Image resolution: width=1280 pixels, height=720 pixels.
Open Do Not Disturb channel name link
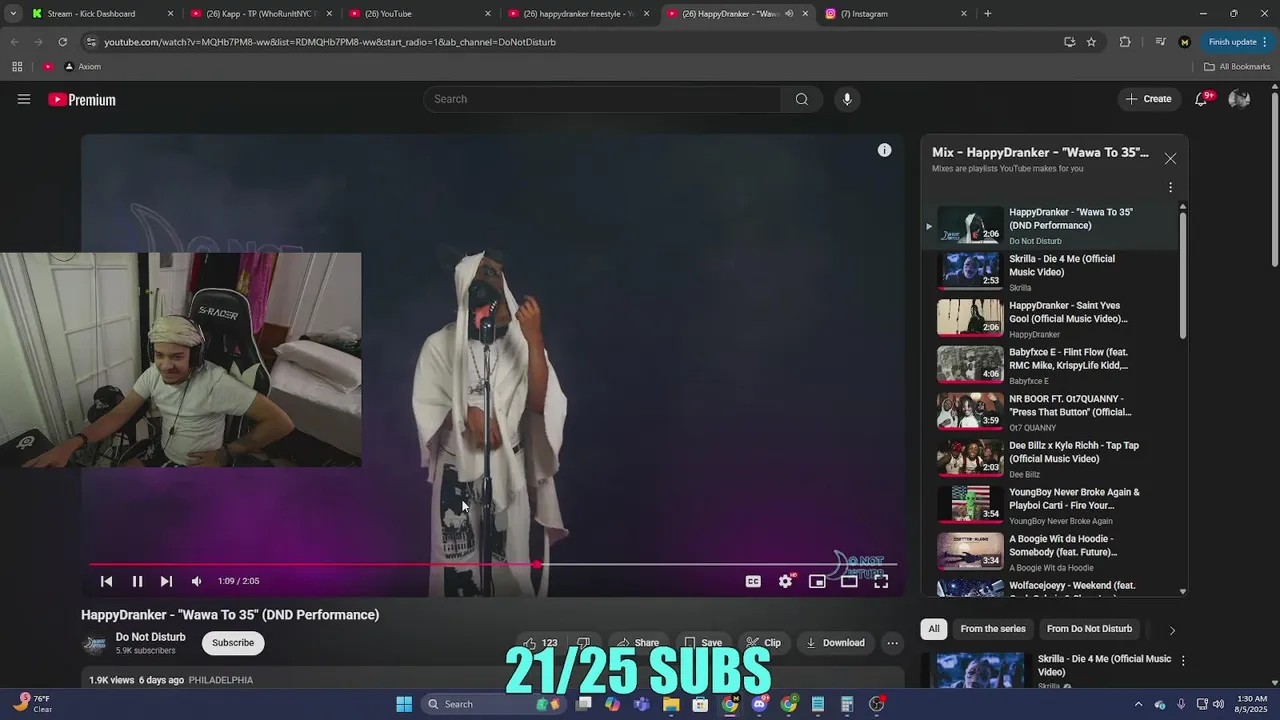(150, 637)
